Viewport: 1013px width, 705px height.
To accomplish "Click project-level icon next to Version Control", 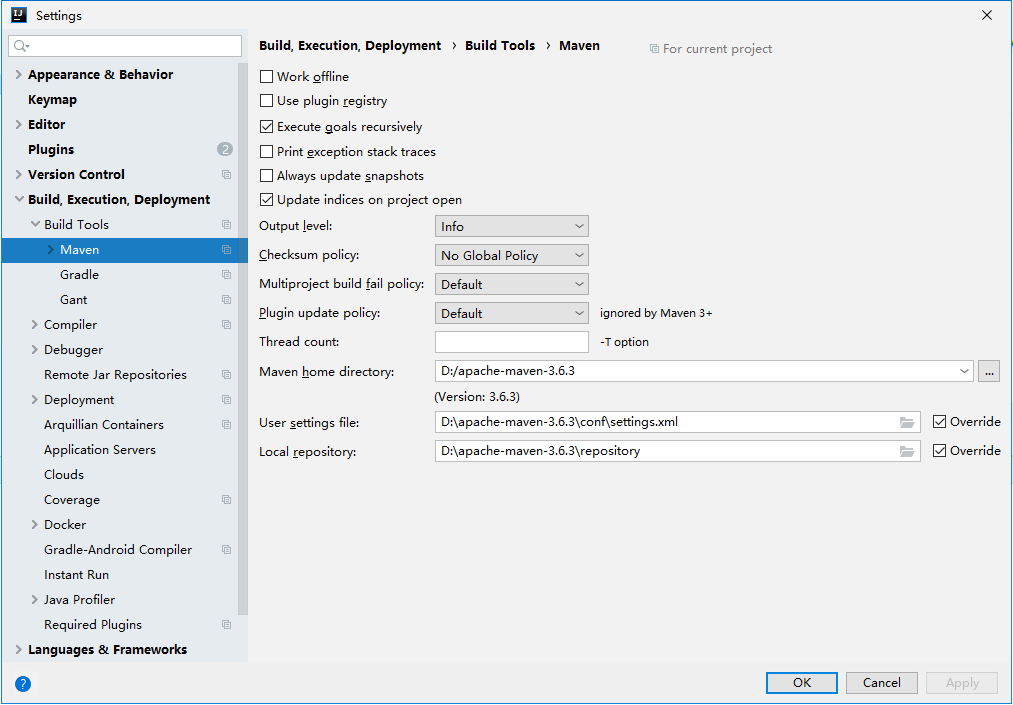I will click(x=226, y=174).
